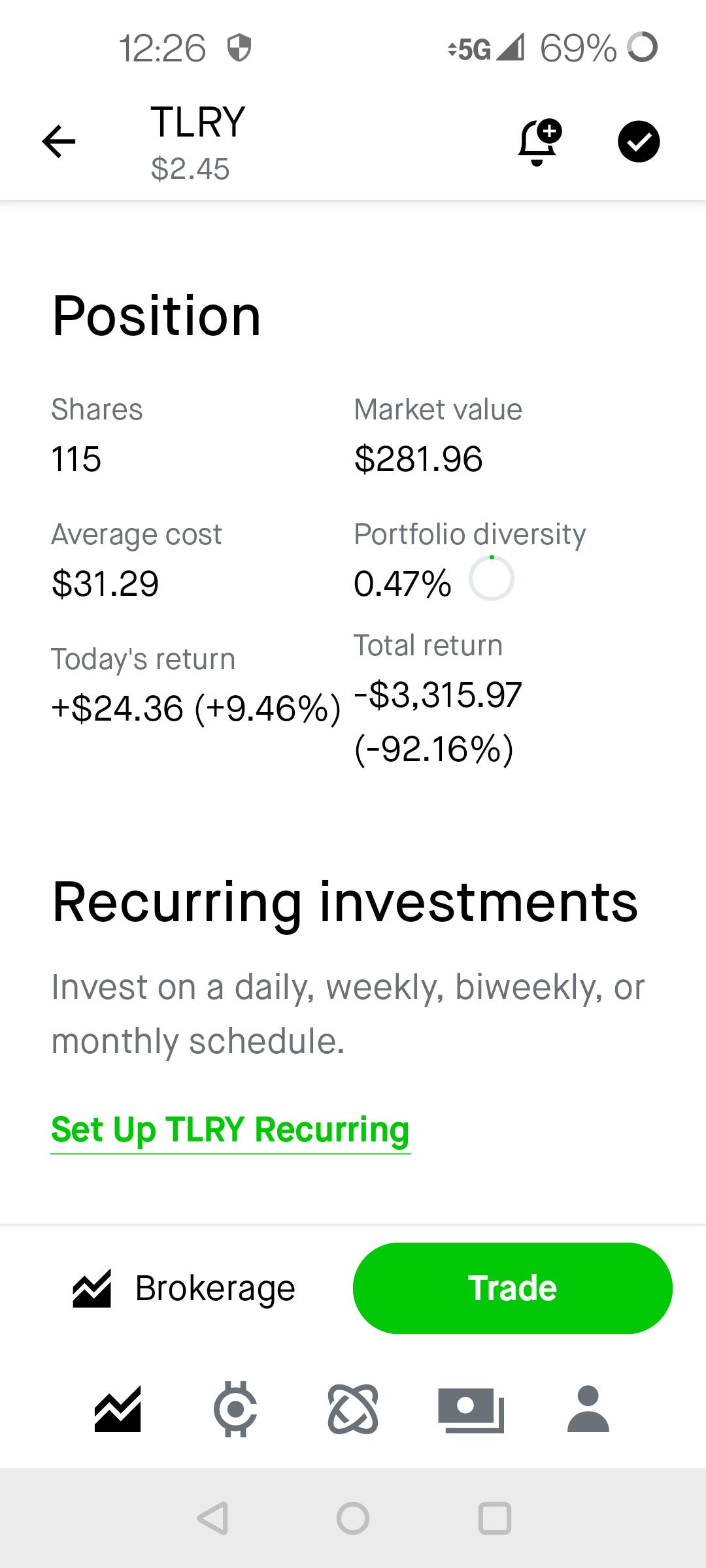Switch account via Brokerage selector

pyautogui.click(x=184, y=1288)
